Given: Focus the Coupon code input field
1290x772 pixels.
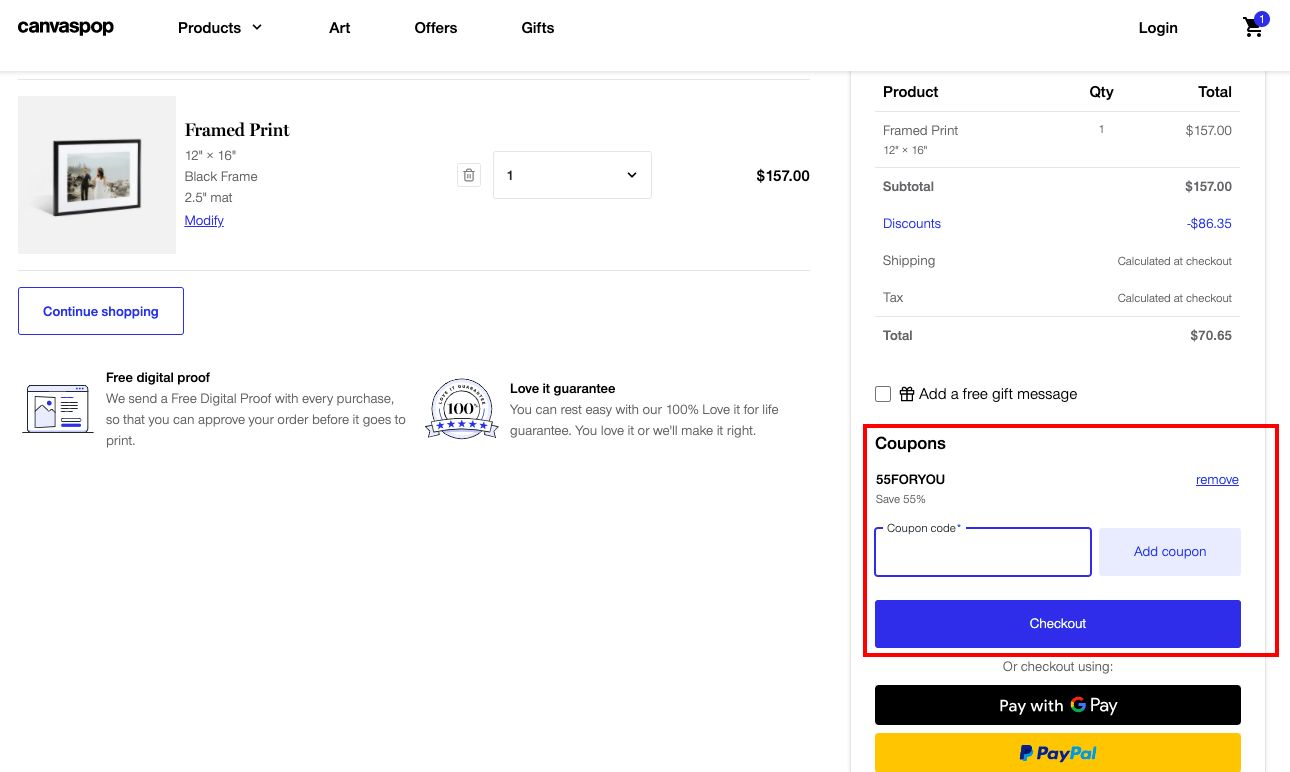Looking at the screenshot, I should click(983, 552).
